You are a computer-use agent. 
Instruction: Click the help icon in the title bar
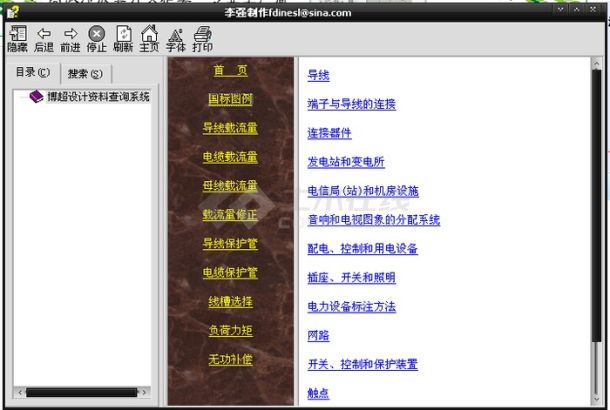point(12,12)
